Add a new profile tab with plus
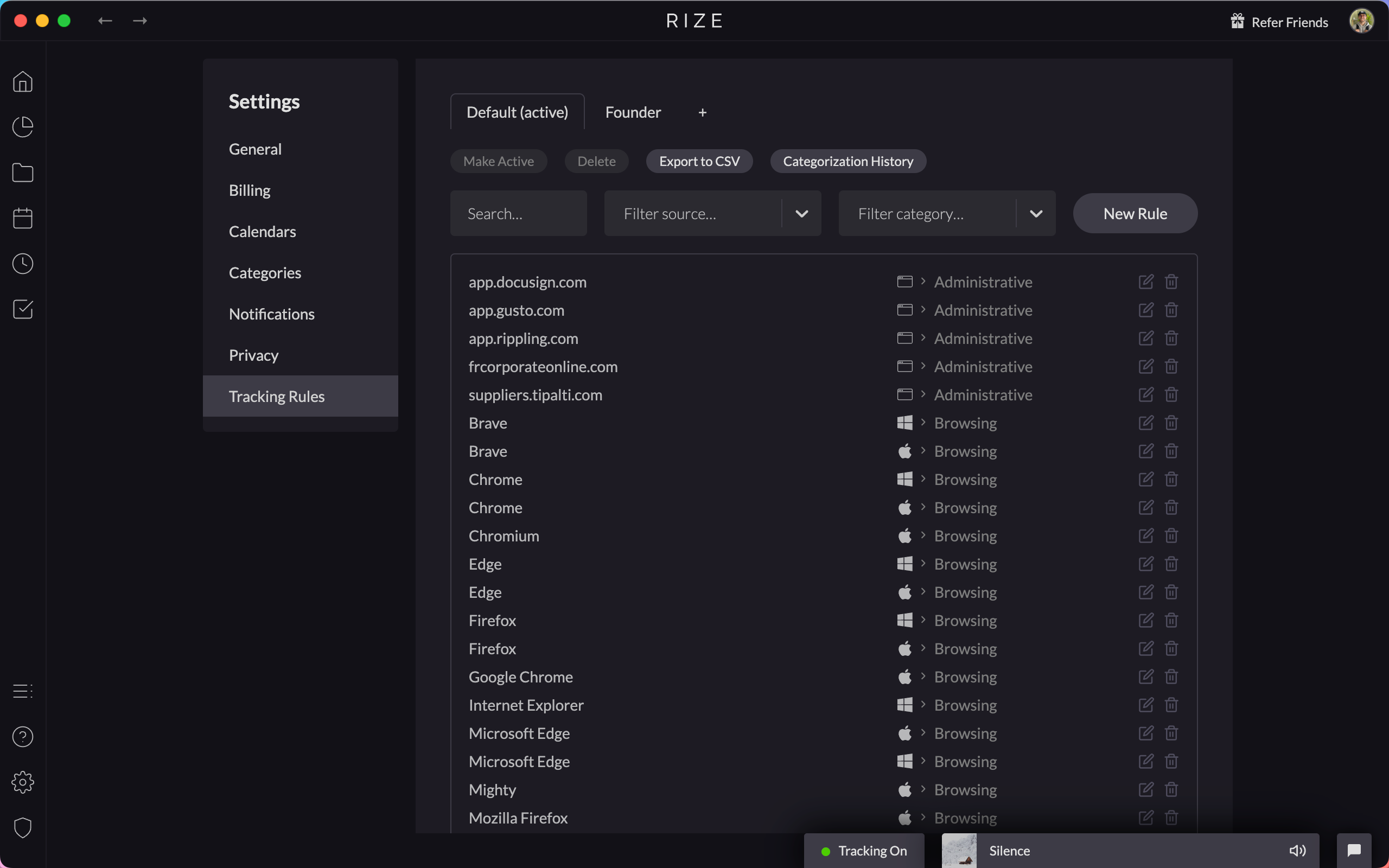The height and width of the screenshot is (868, 1389). [703, 112]
